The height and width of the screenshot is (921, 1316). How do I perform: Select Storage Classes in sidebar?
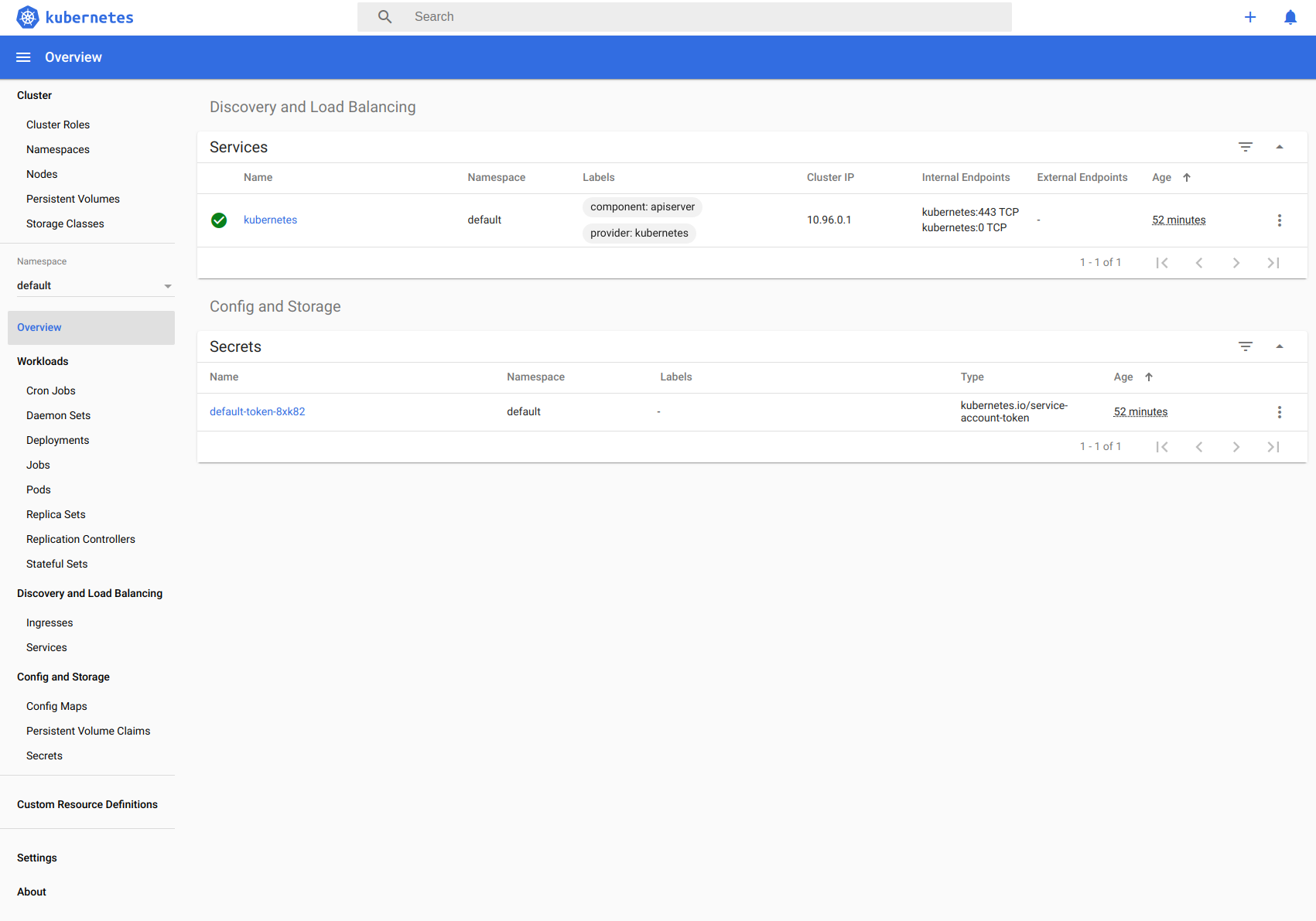pyautogui.click(x=65, y=223)
